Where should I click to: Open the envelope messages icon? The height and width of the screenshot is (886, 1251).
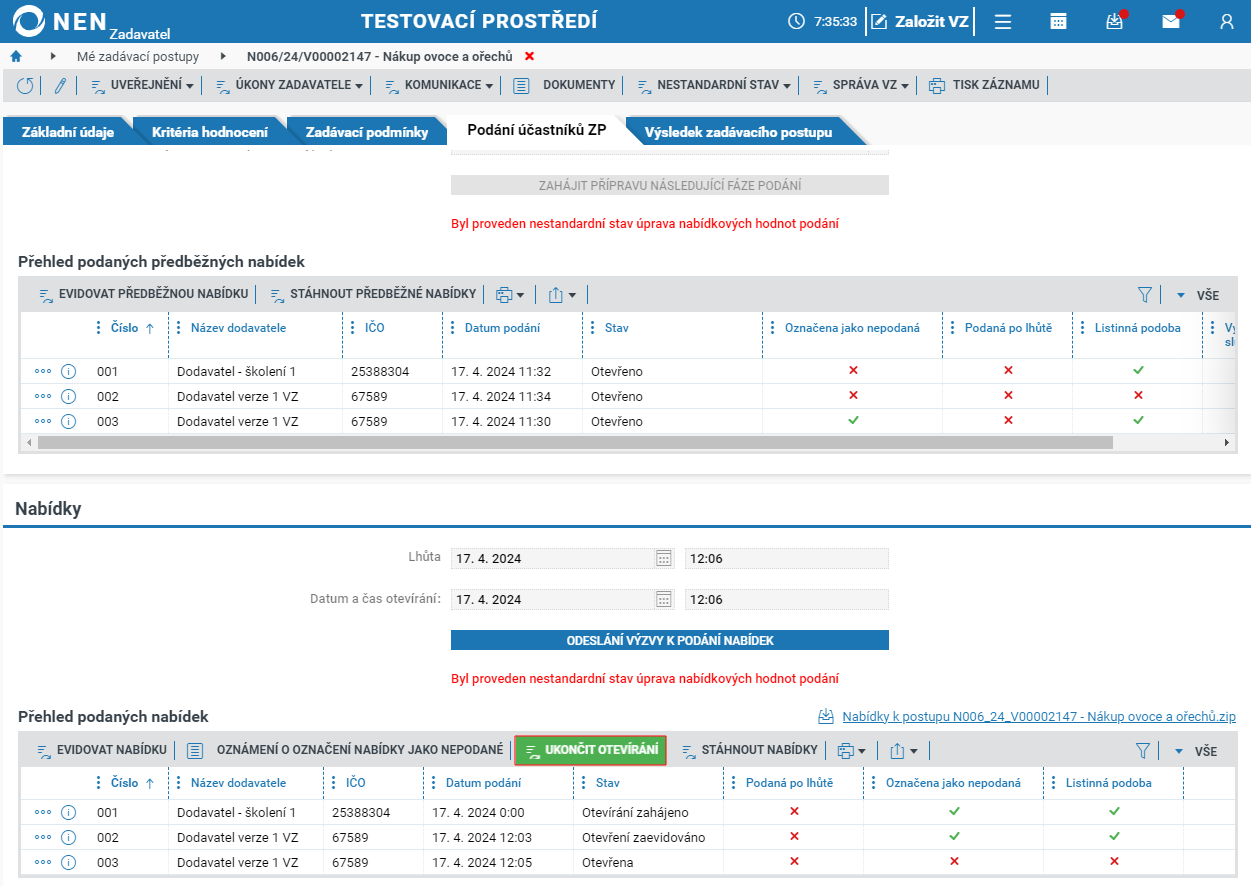click(1171, 21)
